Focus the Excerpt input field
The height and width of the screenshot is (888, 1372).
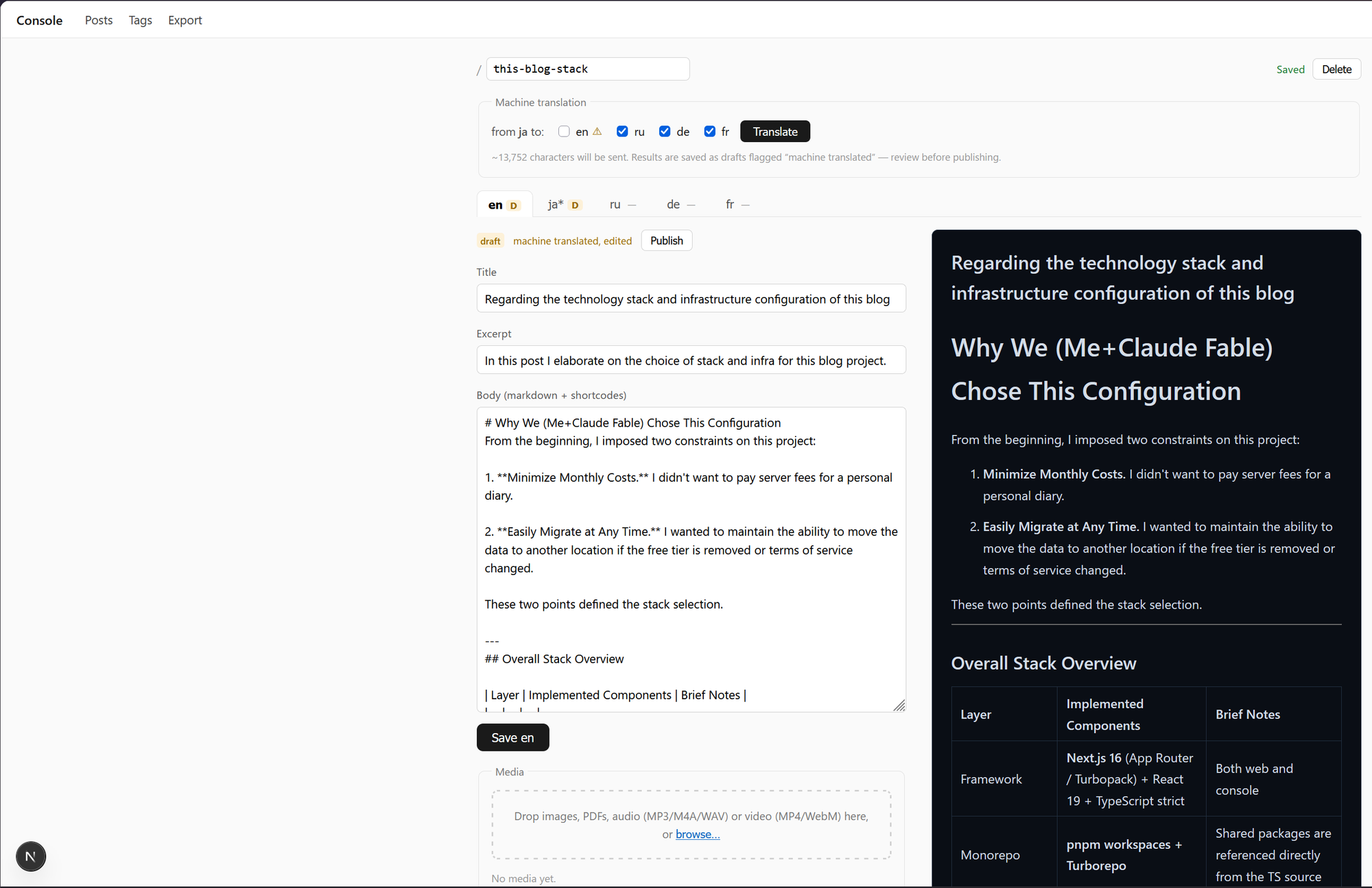click(691, 360)
